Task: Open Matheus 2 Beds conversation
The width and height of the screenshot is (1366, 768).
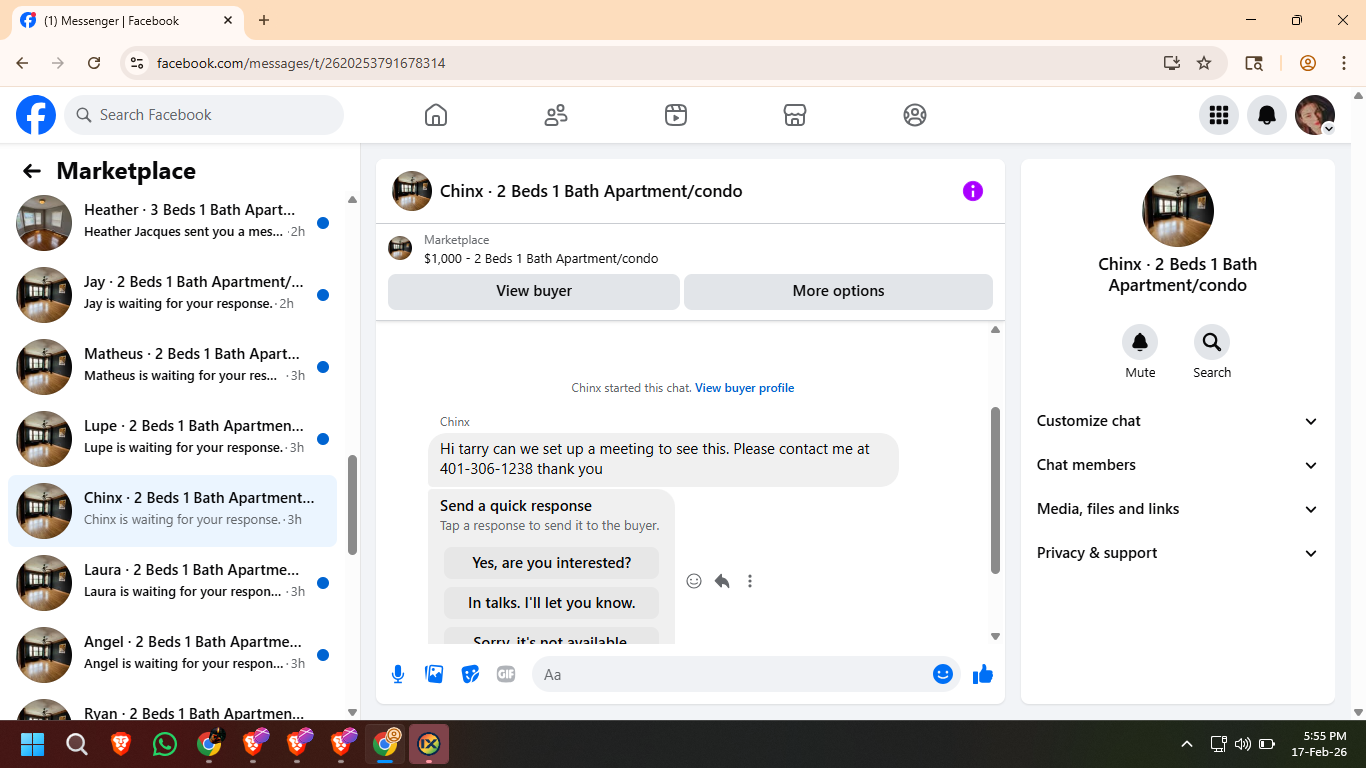Action: point(172,367)
